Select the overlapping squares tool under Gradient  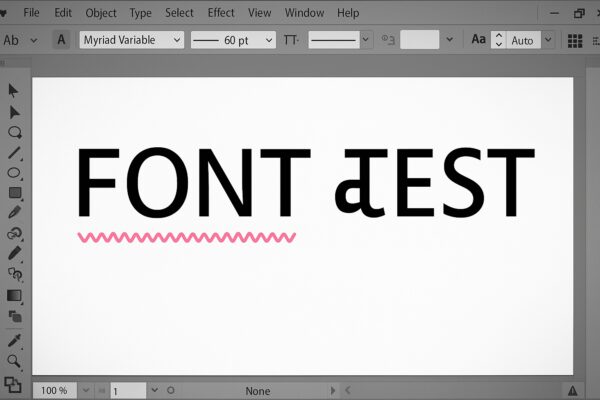[x=15, y=317]
